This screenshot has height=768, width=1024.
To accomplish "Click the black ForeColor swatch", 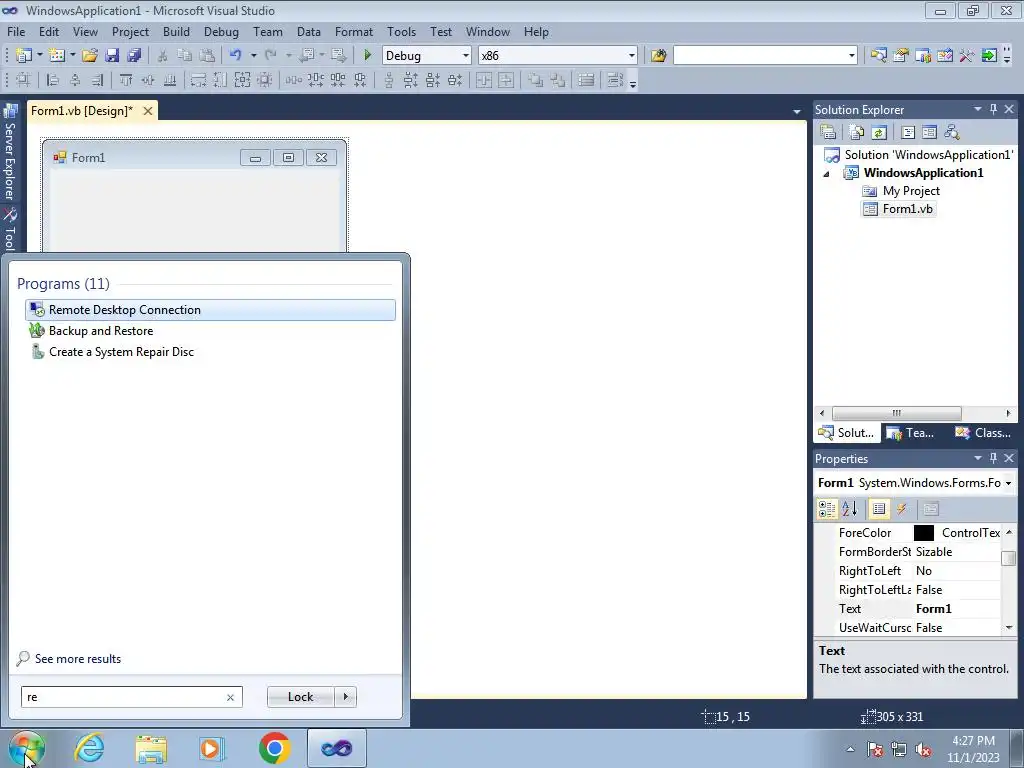I will tap(923, 533).
